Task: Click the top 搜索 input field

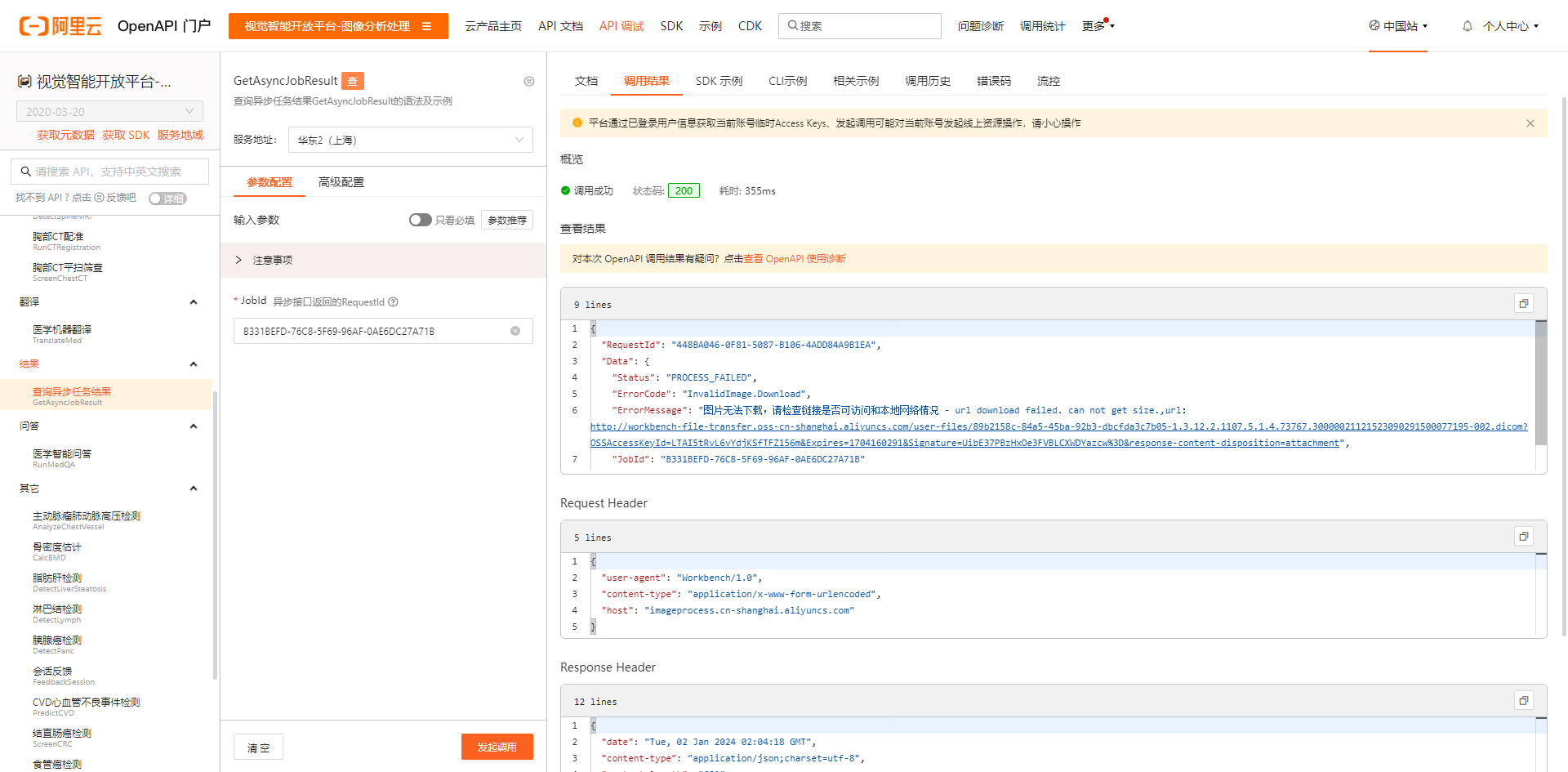Action: 860,26
